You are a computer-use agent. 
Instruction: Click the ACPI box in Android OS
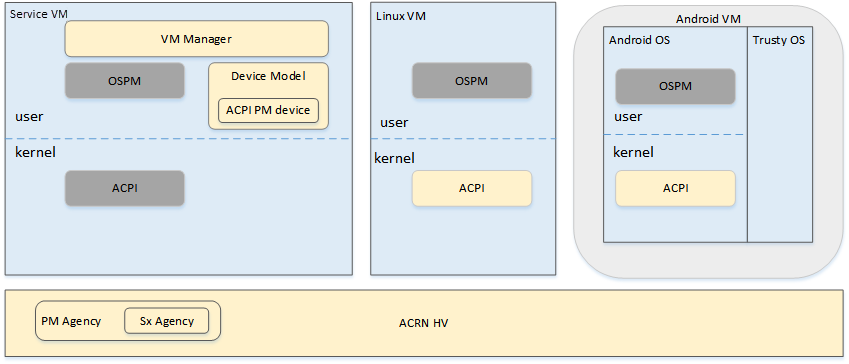(675, 188)
